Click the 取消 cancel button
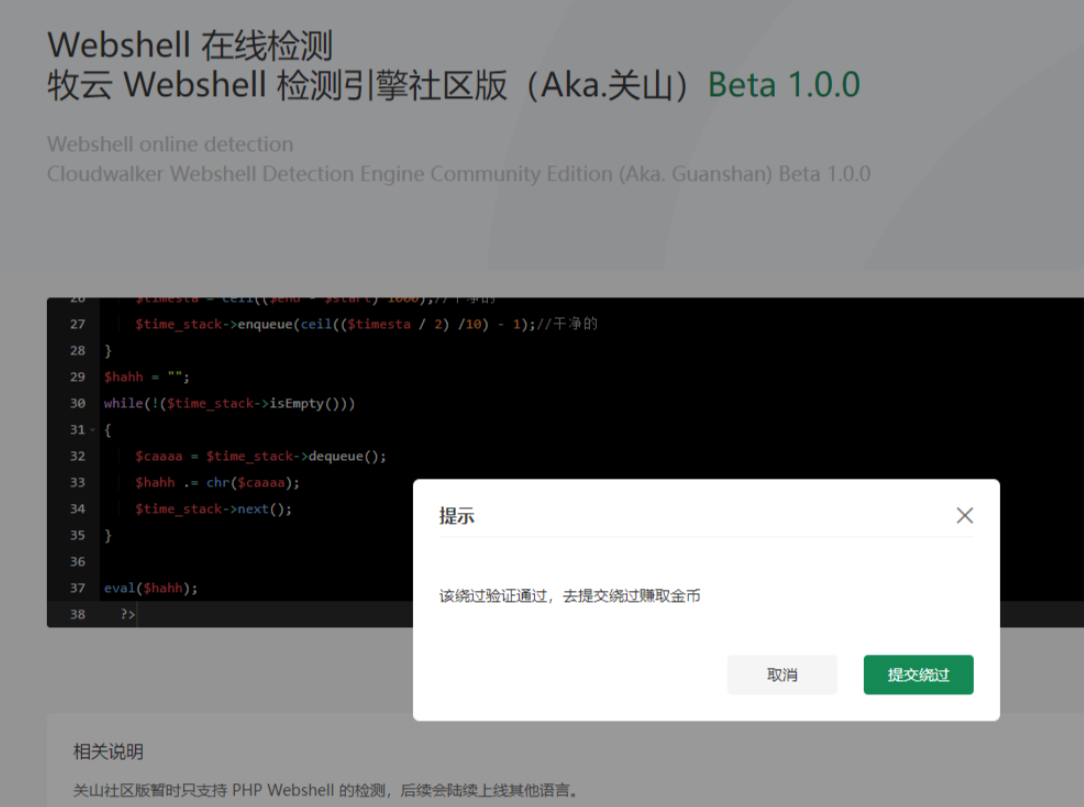Screen dimensions: 1084x807 (782, 674)
